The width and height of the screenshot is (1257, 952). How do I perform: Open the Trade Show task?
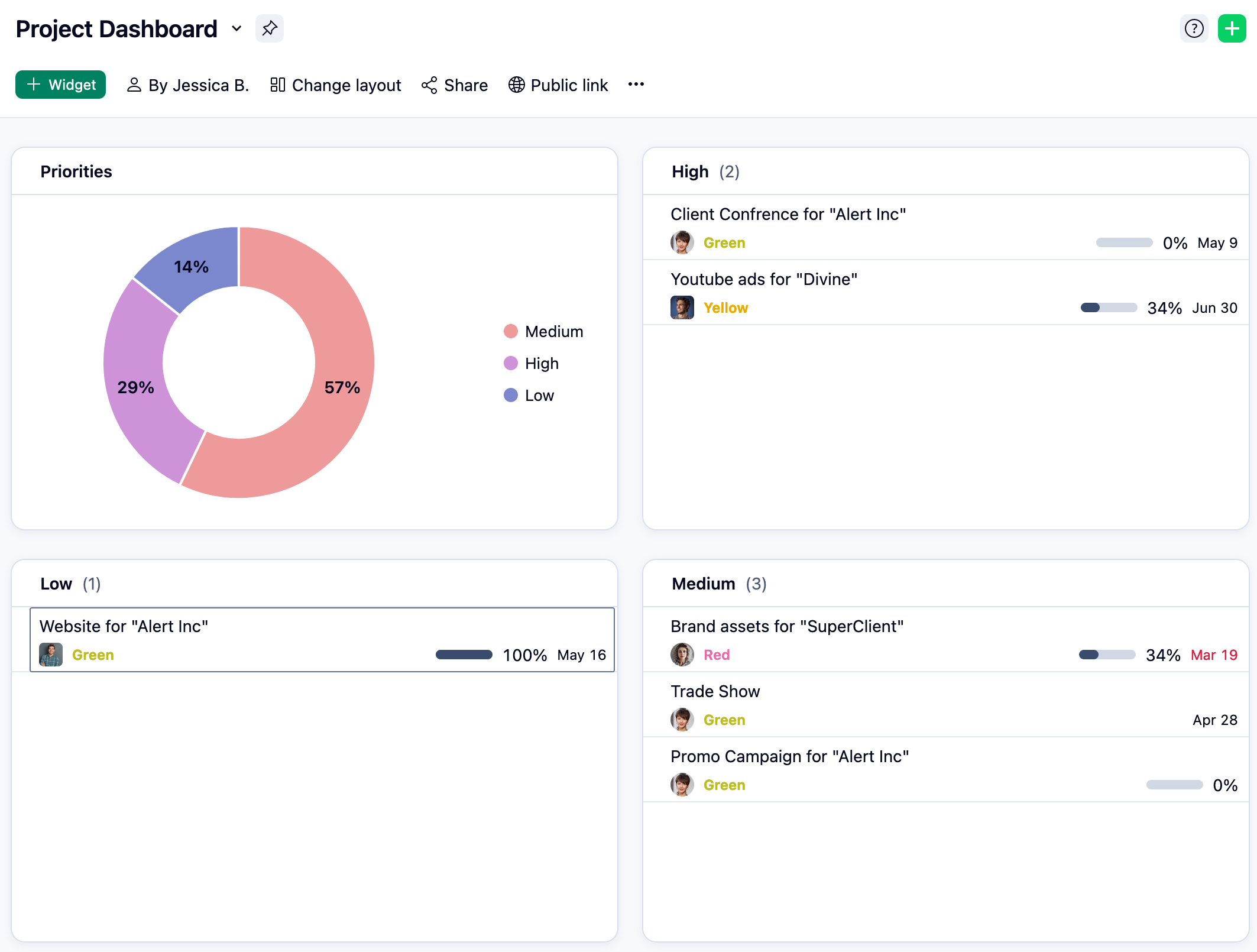(x=715, y=691)
